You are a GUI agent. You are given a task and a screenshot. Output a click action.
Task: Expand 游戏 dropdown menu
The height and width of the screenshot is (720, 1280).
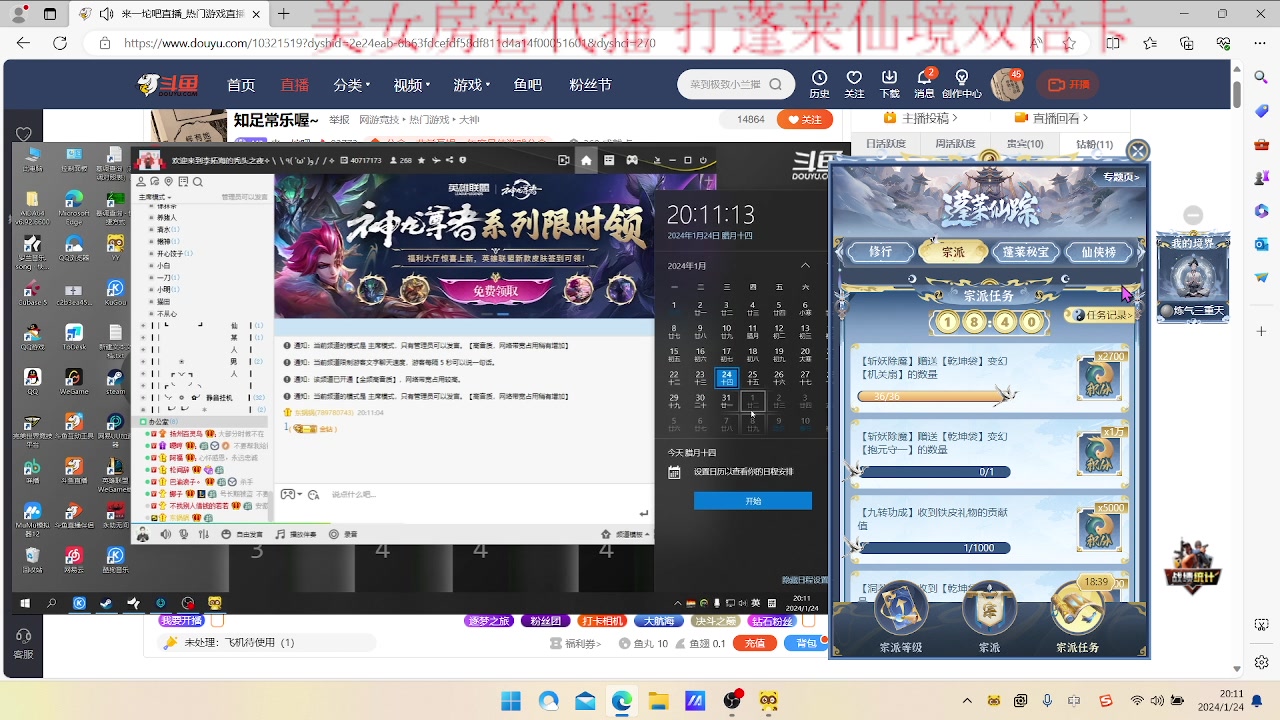[472, 85]
